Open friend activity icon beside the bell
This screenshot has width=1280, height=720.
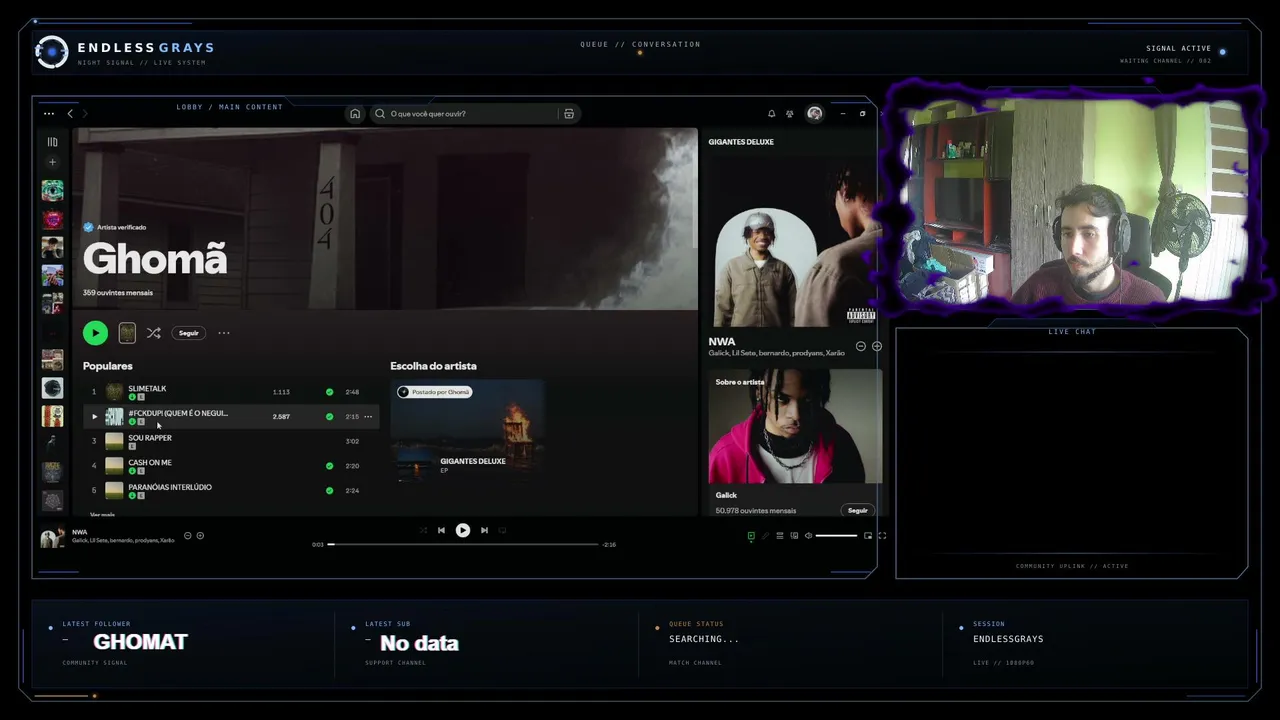(x=790, y=114)
